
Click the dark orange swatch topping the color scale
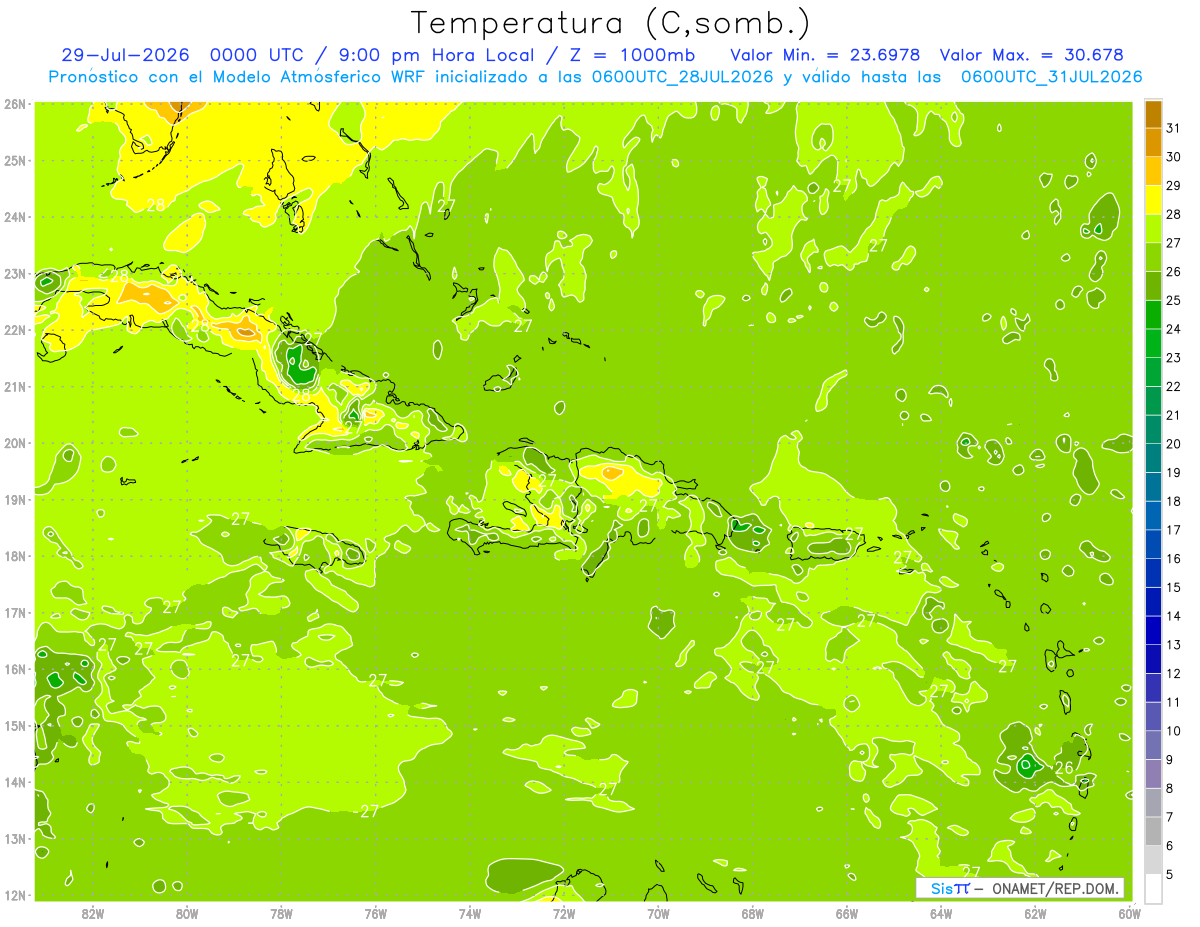pyautogui.click(x=1153, y=114)
